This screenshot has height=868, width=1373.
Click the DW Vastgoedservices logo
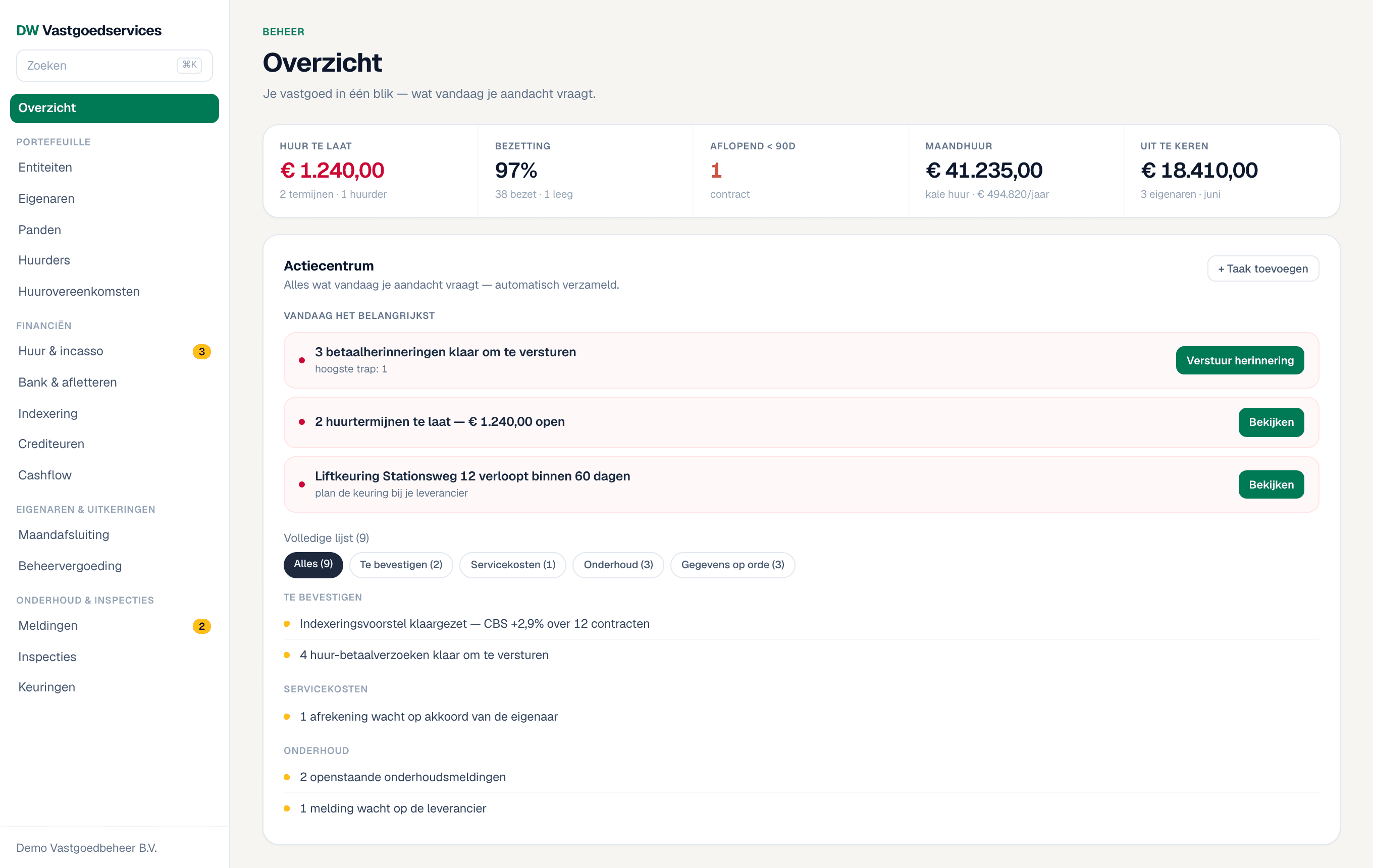(x=89, y=31)
